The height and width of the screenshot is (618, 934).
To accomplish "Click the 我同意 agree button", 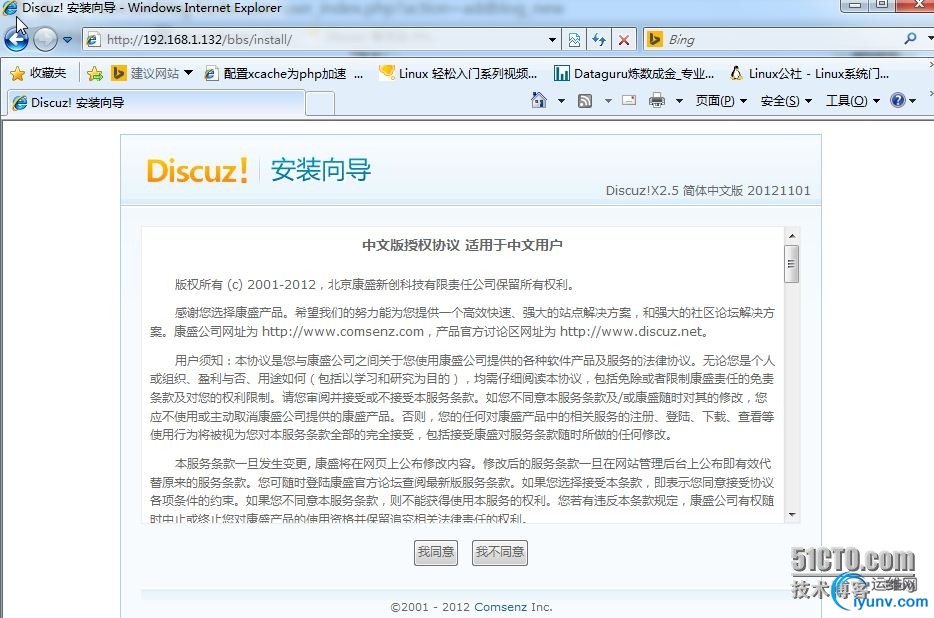I will click(x=436, y=552).
